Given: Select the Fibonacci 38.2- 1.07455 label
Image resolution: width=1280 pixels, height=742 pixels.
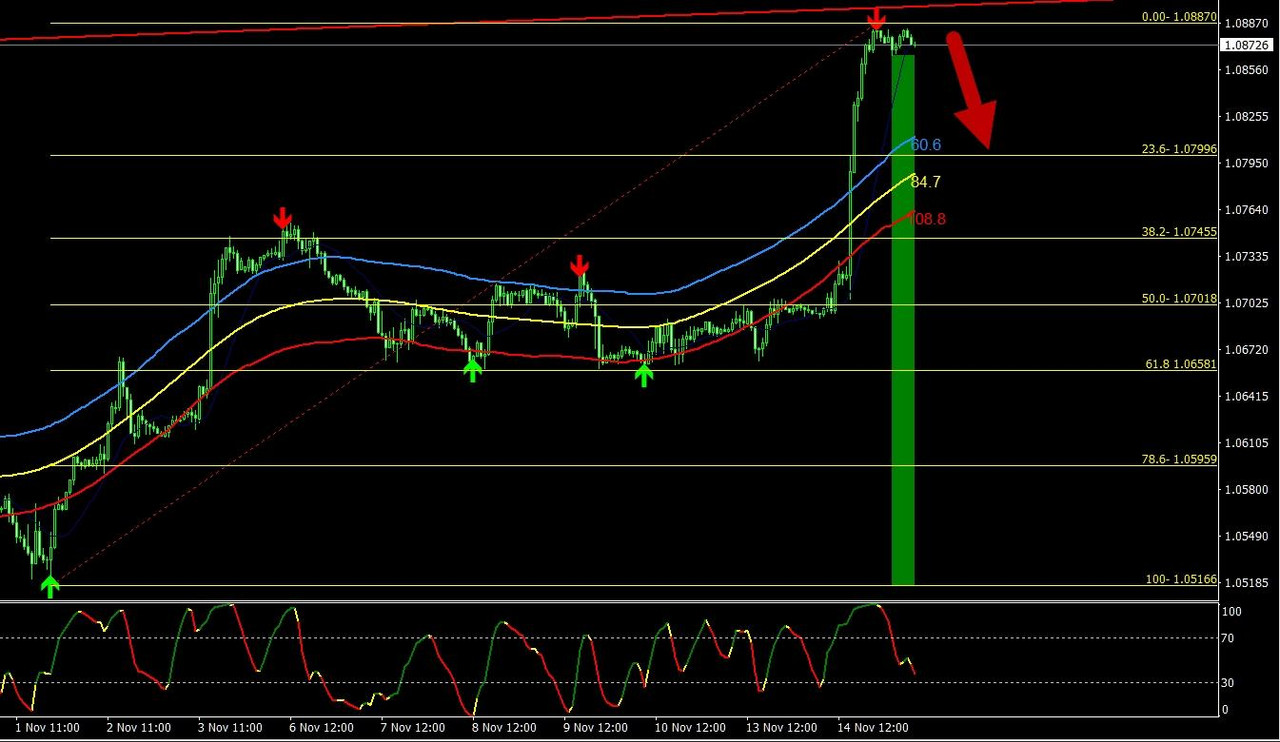Looking at the screenshot, I should [x=1179, y=232].
